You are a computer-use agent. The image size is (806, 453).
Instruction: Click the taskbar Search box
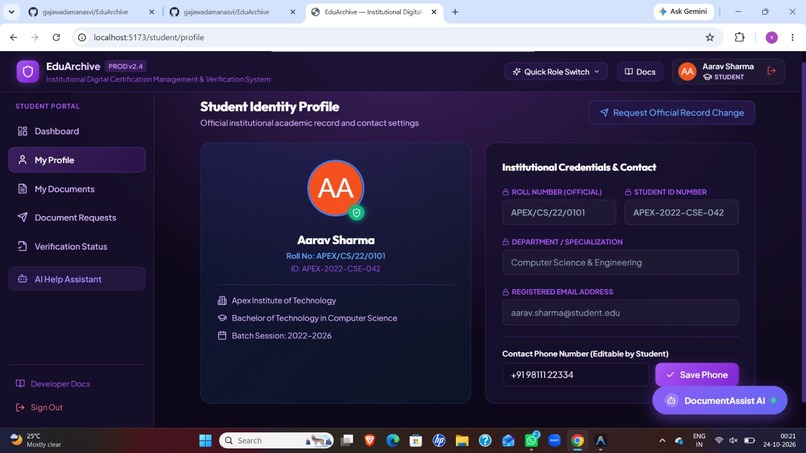[x=276, y=440]
